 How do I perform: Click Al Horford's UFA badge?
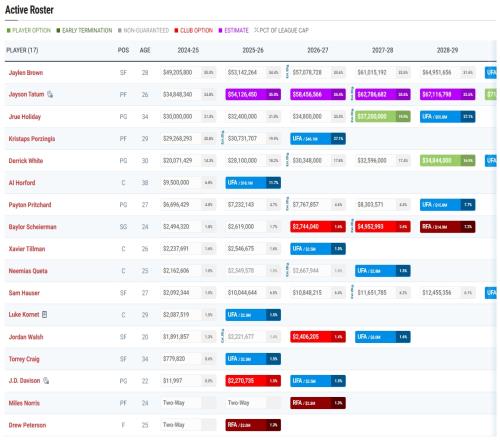[253, 182]
